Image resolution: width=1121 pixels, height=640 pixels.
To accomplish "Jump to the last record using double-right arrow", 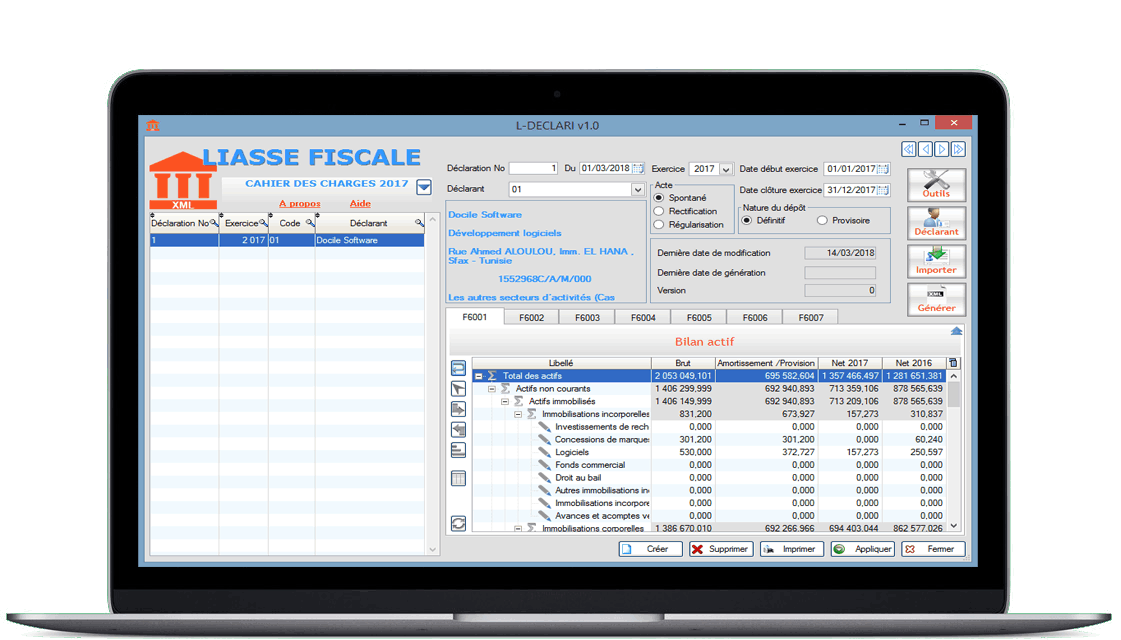I will pos(958,149).
